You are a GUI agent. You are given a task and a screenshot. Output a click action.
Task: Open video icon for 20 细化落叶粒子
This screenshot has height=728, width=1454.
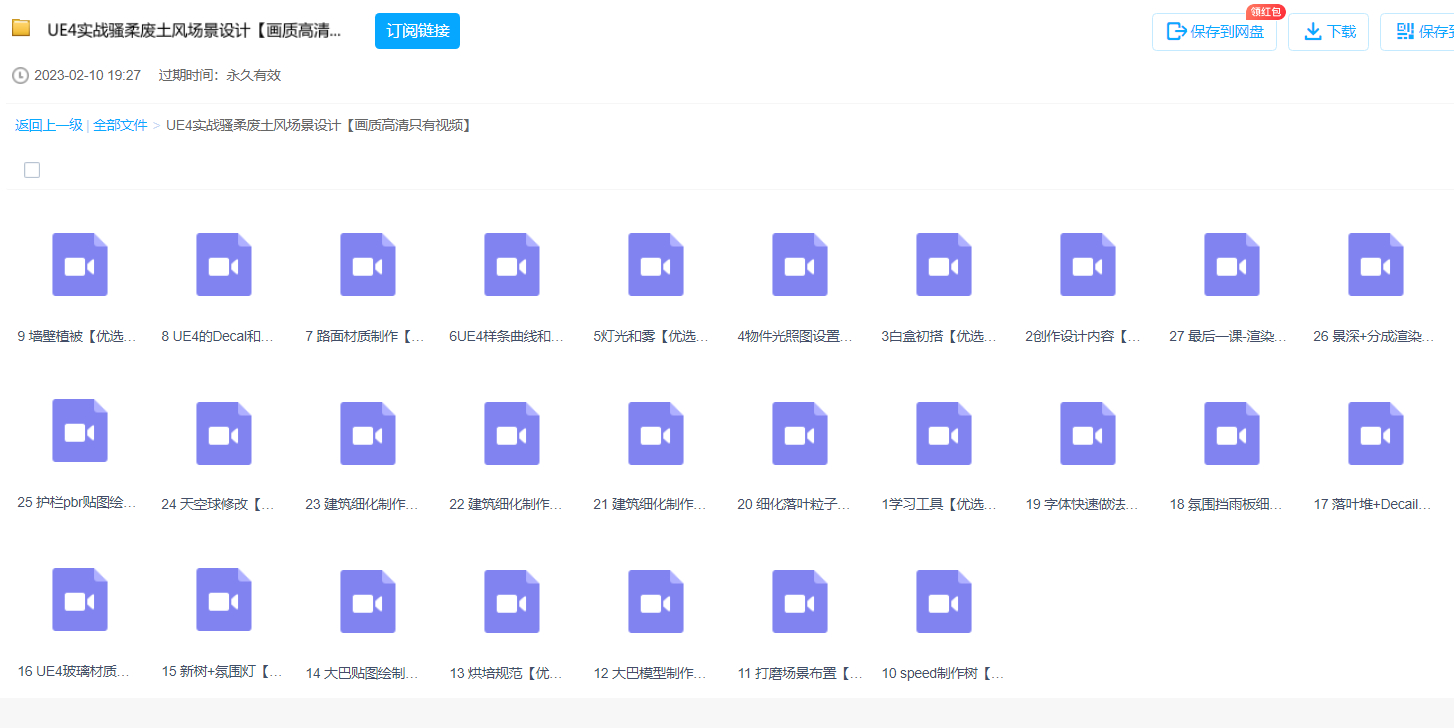799,433
